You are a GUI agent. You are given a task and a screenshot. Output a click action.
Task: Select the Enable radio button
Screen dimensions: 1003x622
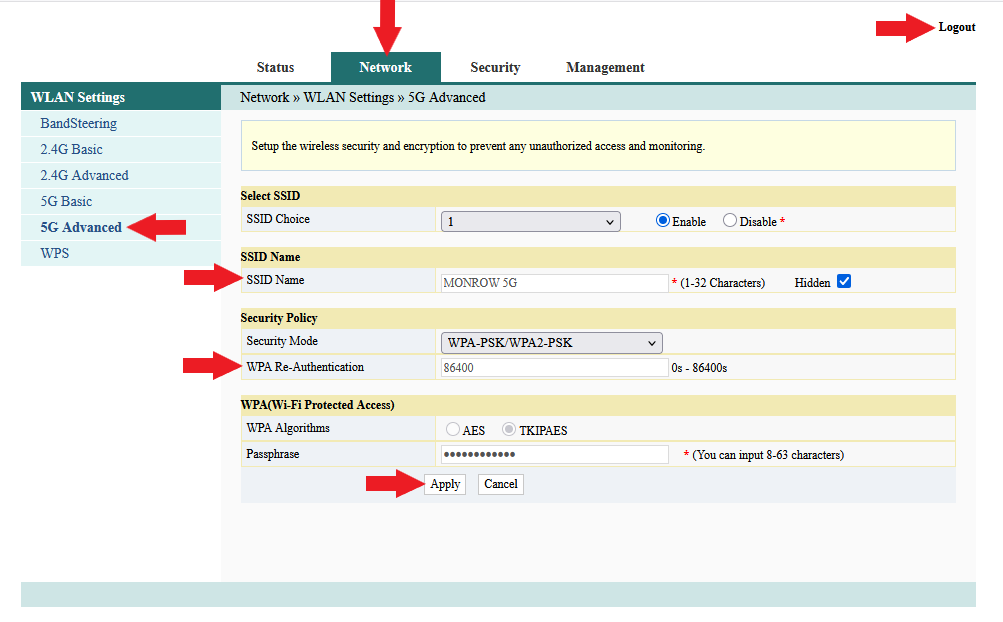click(x=663, y=221)
